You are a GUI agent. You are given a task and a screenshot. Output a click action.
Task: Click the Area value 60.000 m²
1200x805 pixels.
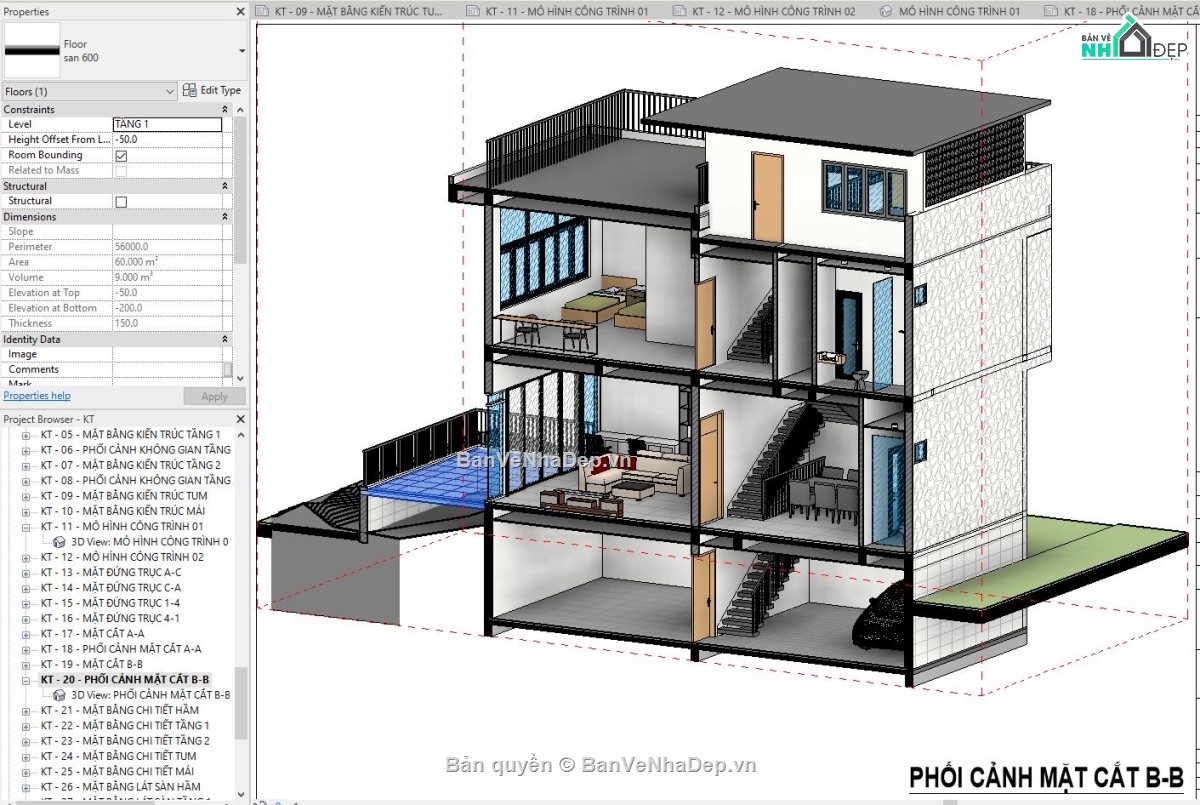coord(167,262)
